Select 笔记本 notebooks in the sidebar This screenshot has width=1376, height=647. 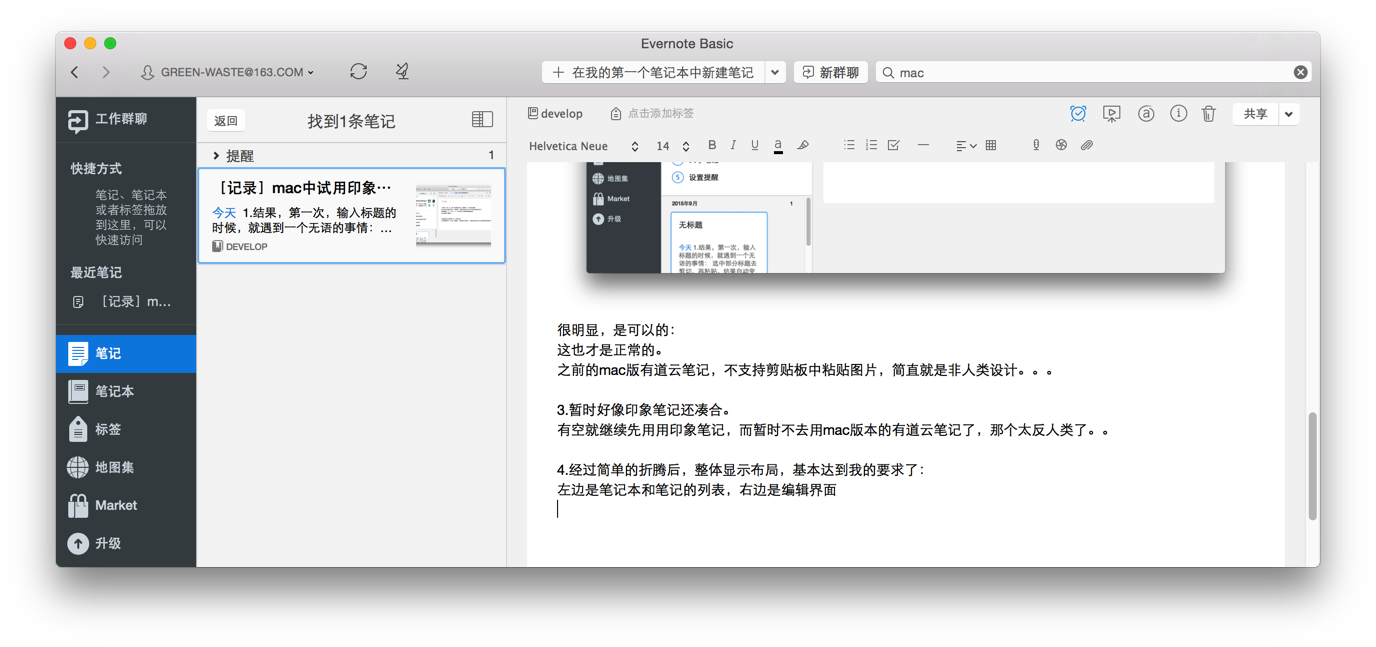[x=126, y=392]
